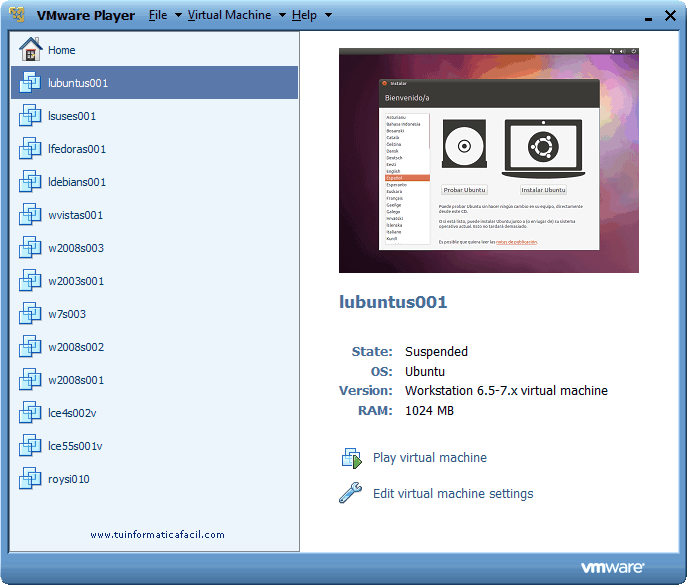Select lfedoras001 in the VM list
The width and height of the screenshot is (687, 585).
tap(154, 149)
